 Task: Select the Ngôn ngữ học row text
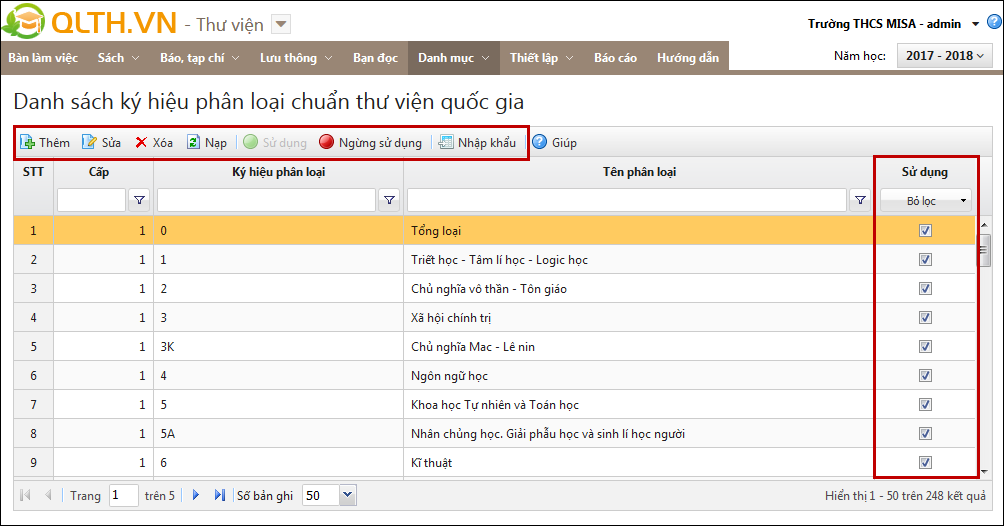(x=449, y=376)
